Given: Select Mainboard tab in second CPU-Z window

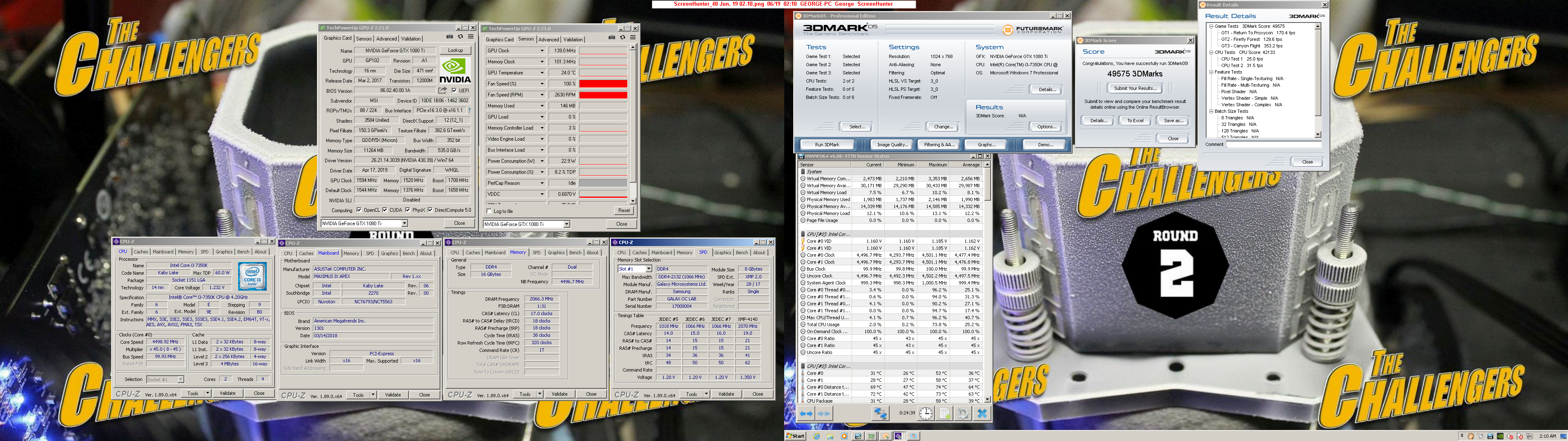Looking at the screenshot, I should pos(328,253).
